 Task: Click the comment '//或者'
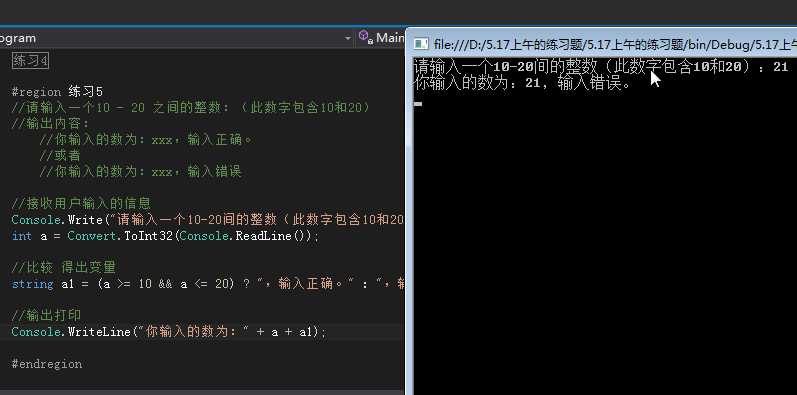coord(59,156)
